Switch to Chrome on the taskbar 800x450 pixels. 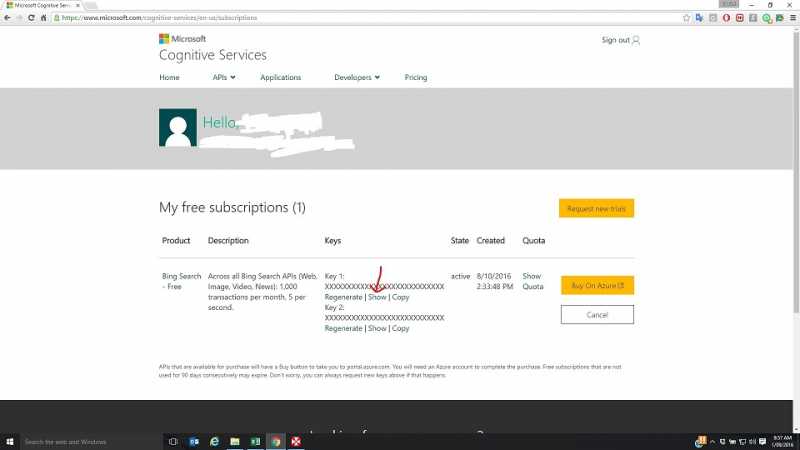(276, 442)
